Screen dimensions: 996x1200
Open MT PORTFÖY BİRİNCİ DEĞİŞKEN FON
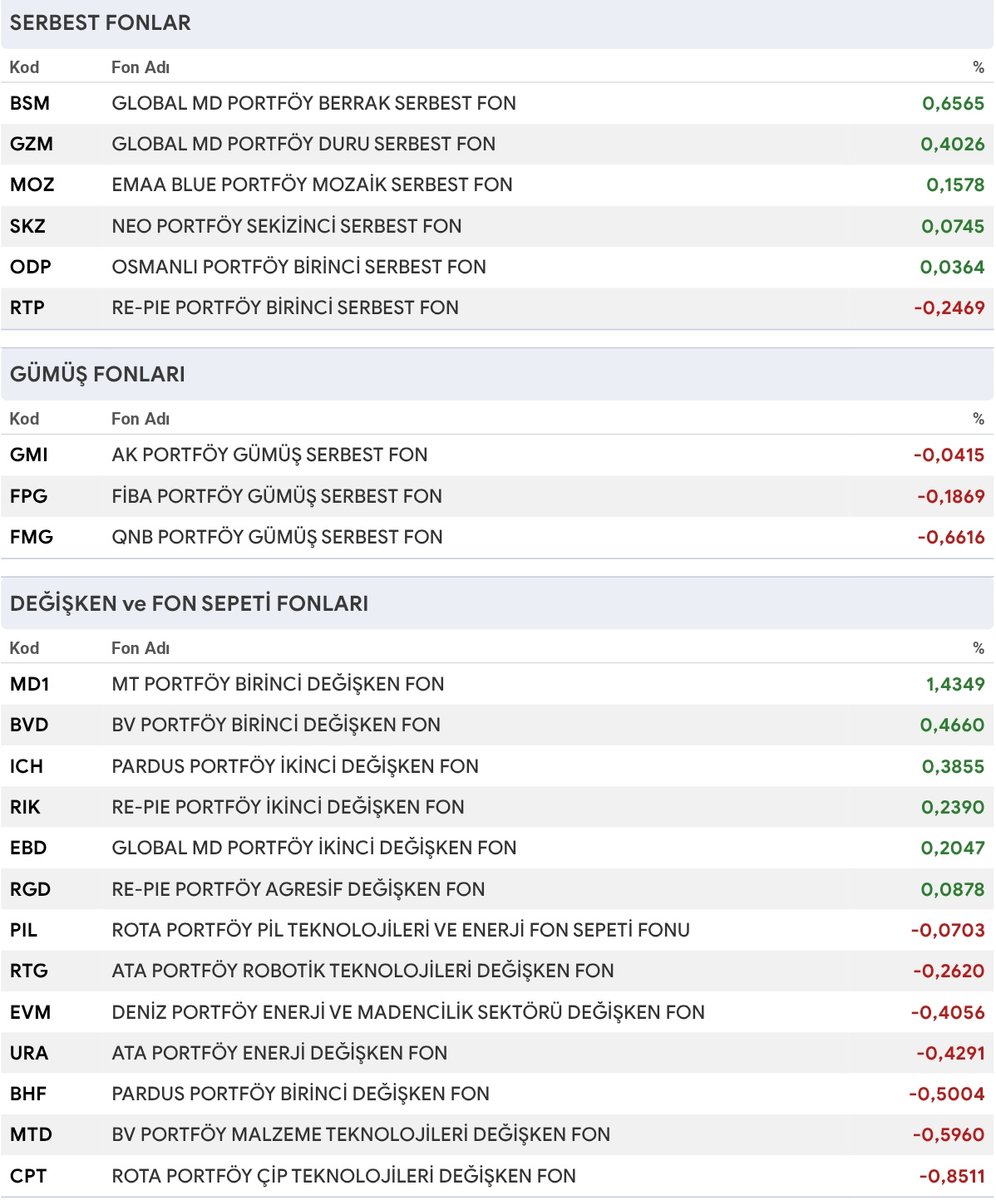[278, 685]
